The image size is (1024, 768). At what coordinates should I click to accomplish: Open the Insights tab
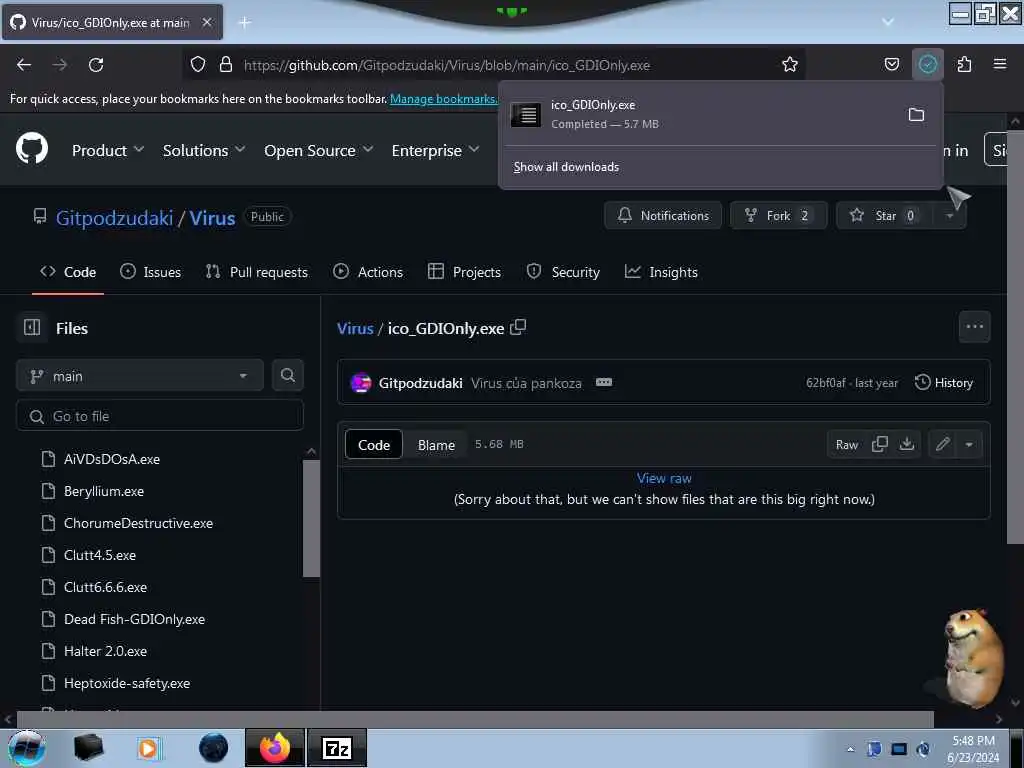662,272
